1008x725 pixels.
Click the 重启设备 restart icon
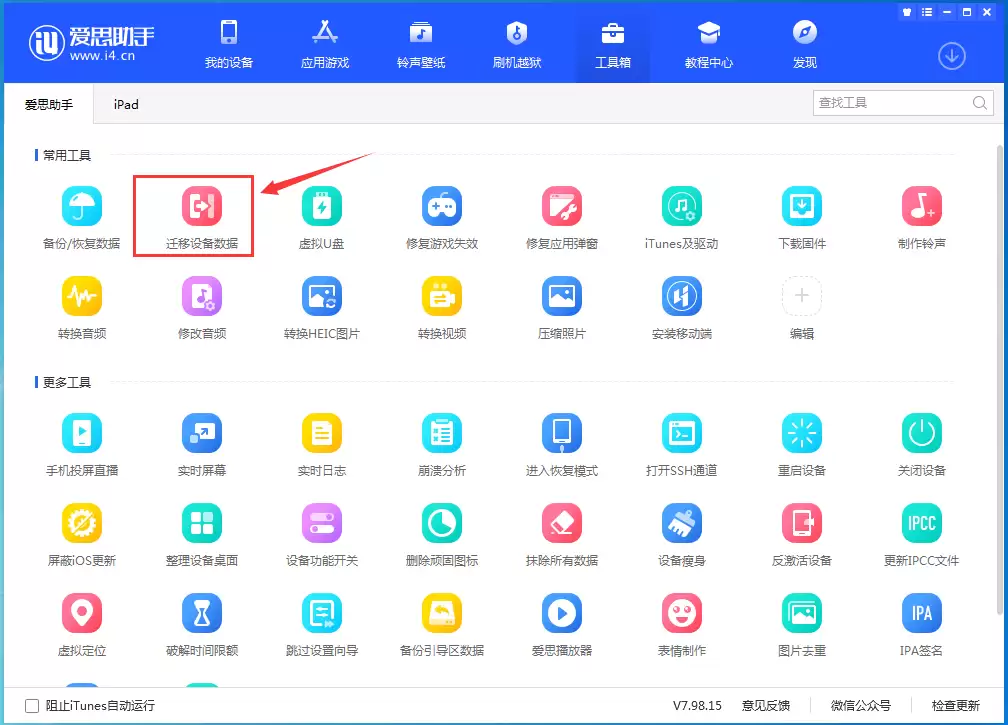click(x=802, y=433)
